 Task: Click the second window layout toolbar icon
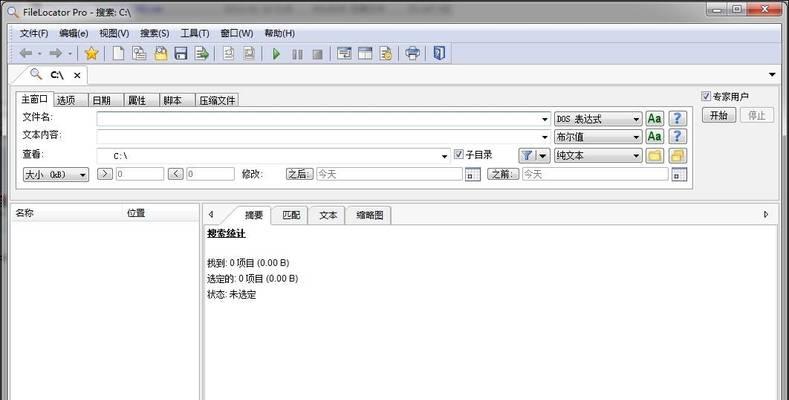(x=365, y=53)
